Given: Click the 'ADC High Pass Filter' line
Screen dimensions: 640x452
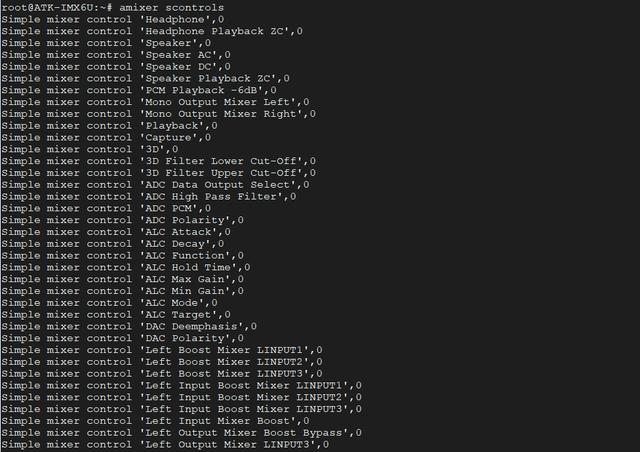Looking at the screenshot, I should click(x=149, y=197).
